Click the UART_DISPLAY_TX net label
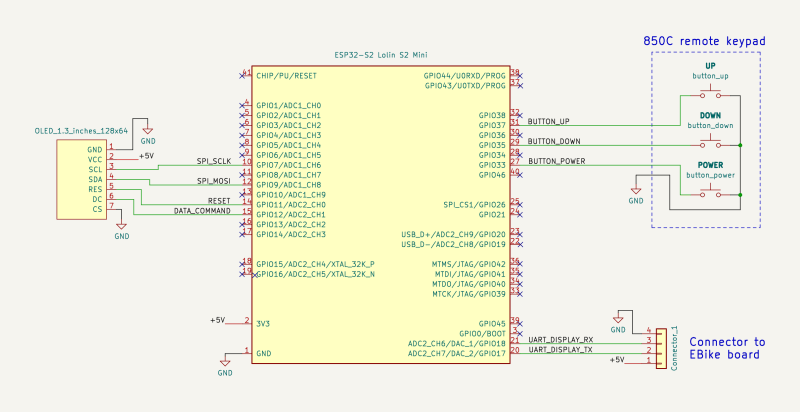The image size is (800, 412). (x=560, y=350)
